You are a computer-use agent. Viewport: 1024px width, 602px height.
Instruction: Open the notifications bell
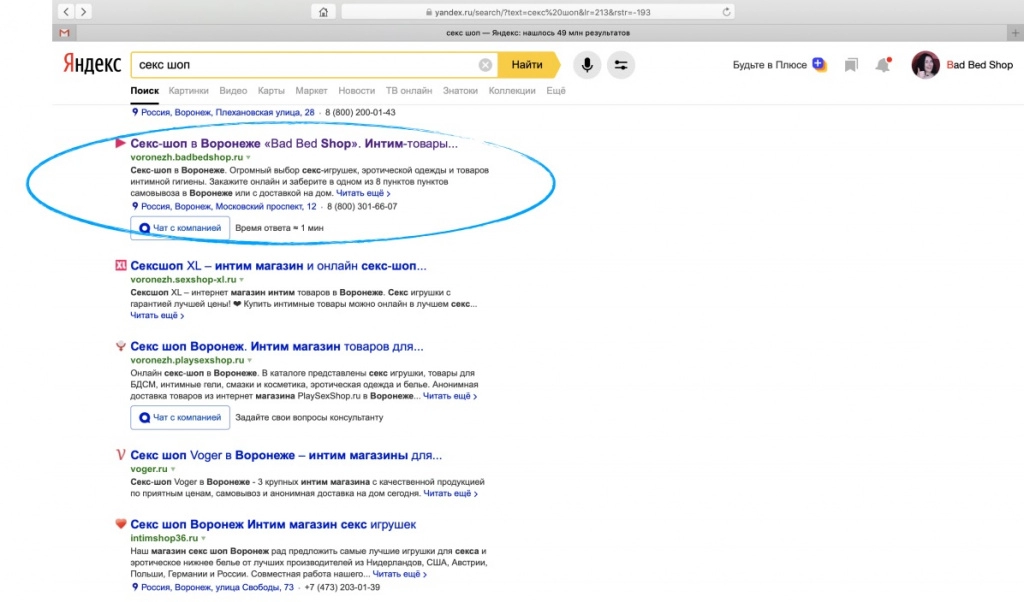[x=883, y=65]
